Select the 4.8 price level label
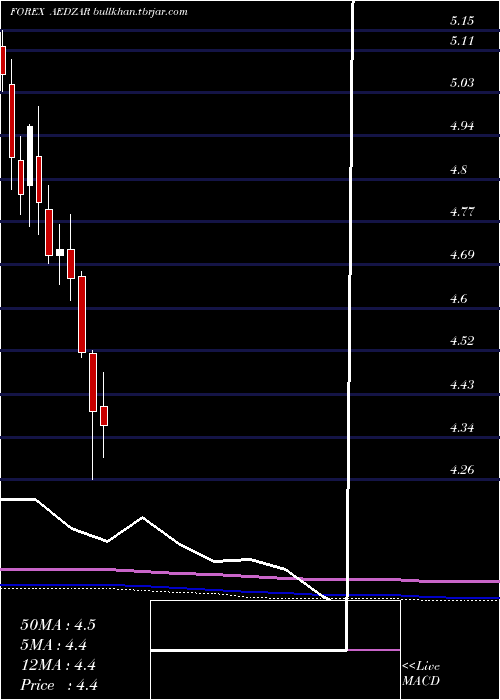The height and width of the screenshot is (700, 500). click(458, 170)
